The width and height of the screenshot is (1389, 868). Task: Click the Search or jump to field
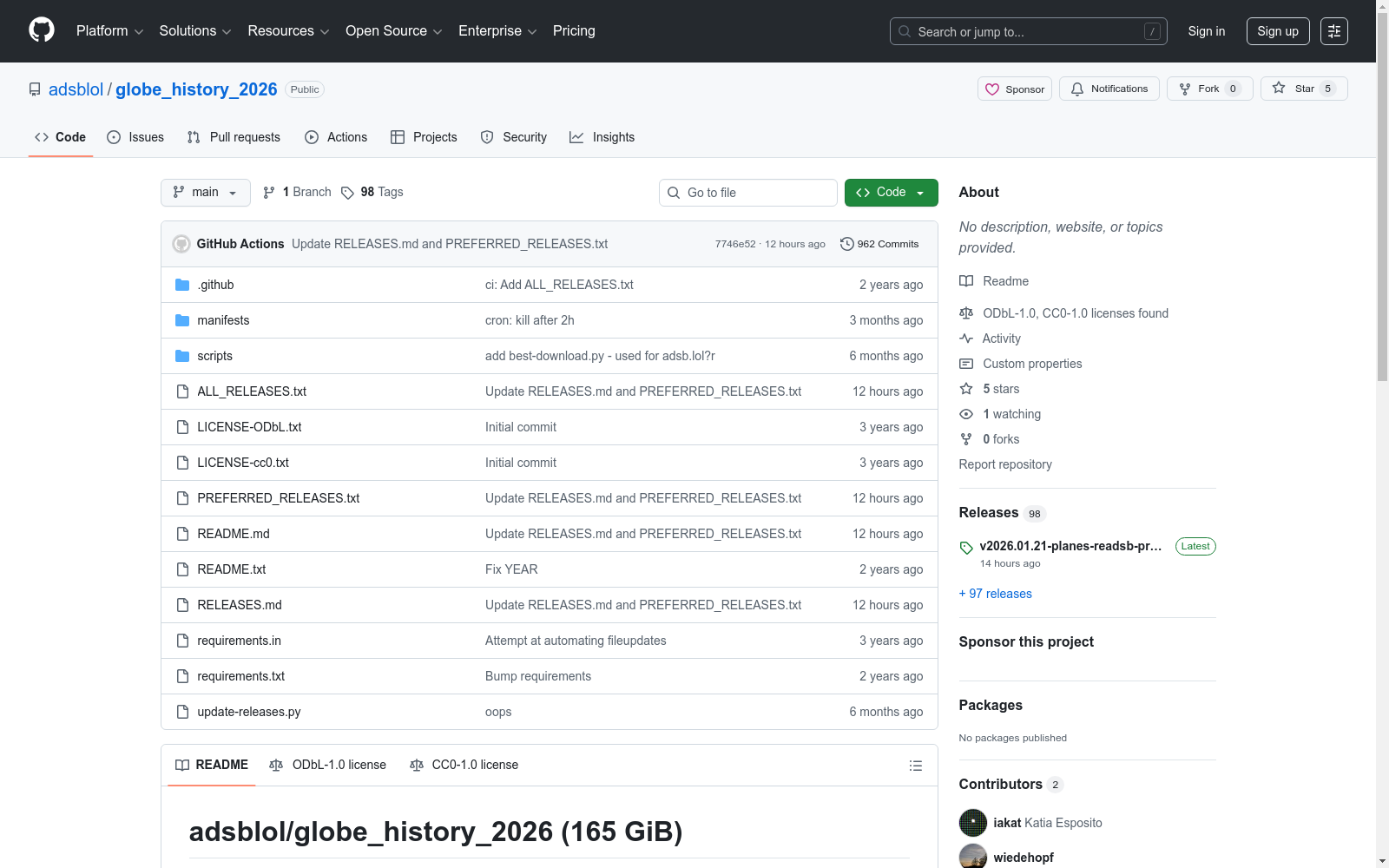[1029, 31]
